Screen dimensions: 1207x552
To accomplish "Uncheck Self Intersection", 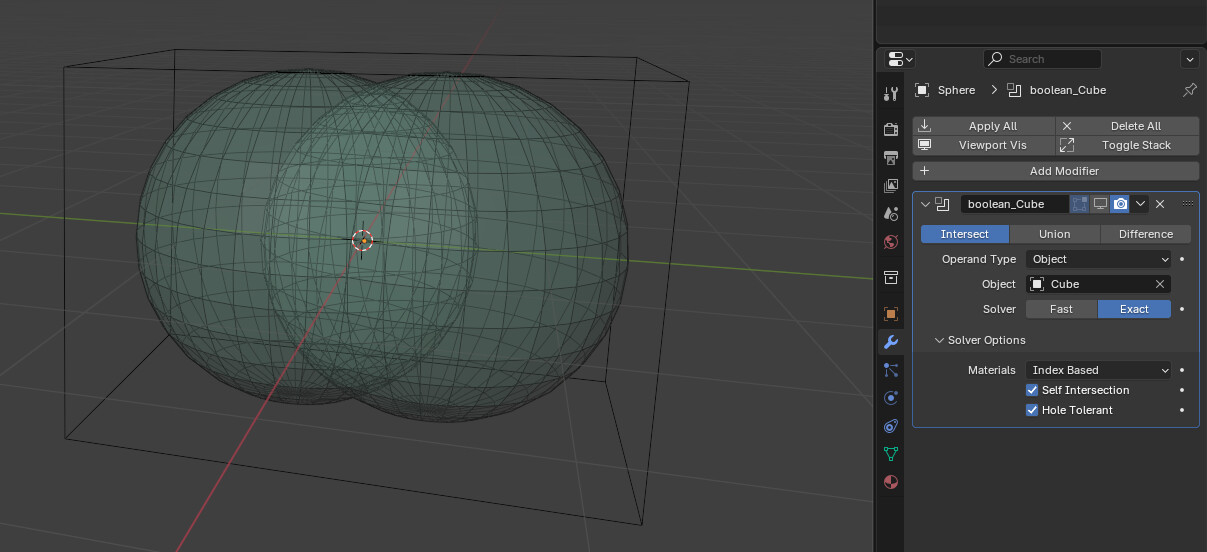I will (1032, 390).
